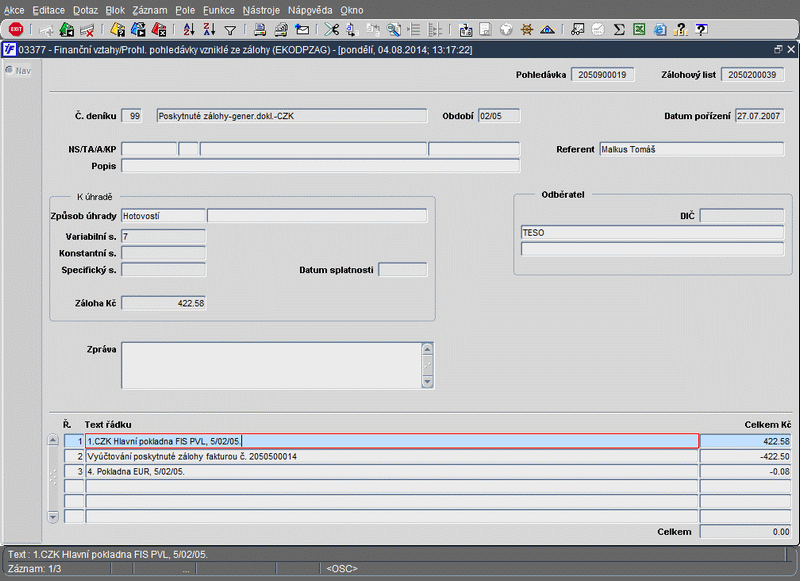The height and width of the screenshot is (581, 800).
Task: Sort descending with the Z-A icon
Action: pos(208,30)
